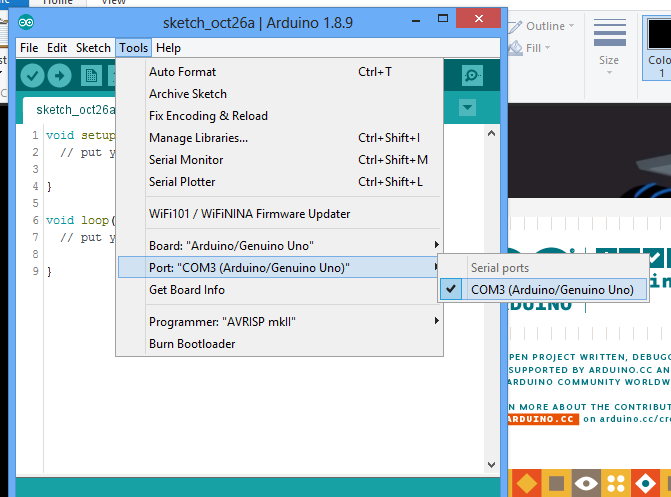
Task: Select Fix Encoding & Reload
Action: click(280, 116)
